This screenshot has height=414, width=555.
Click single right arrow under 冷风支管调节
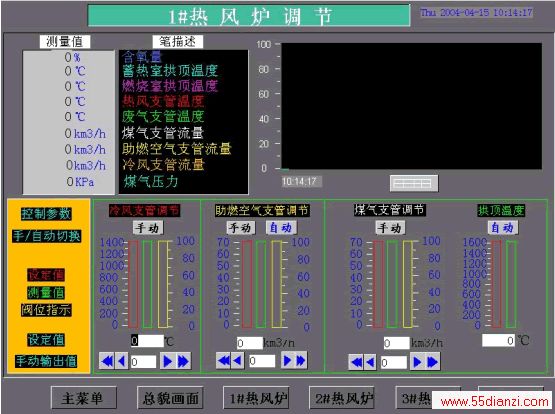click(167, 361)
